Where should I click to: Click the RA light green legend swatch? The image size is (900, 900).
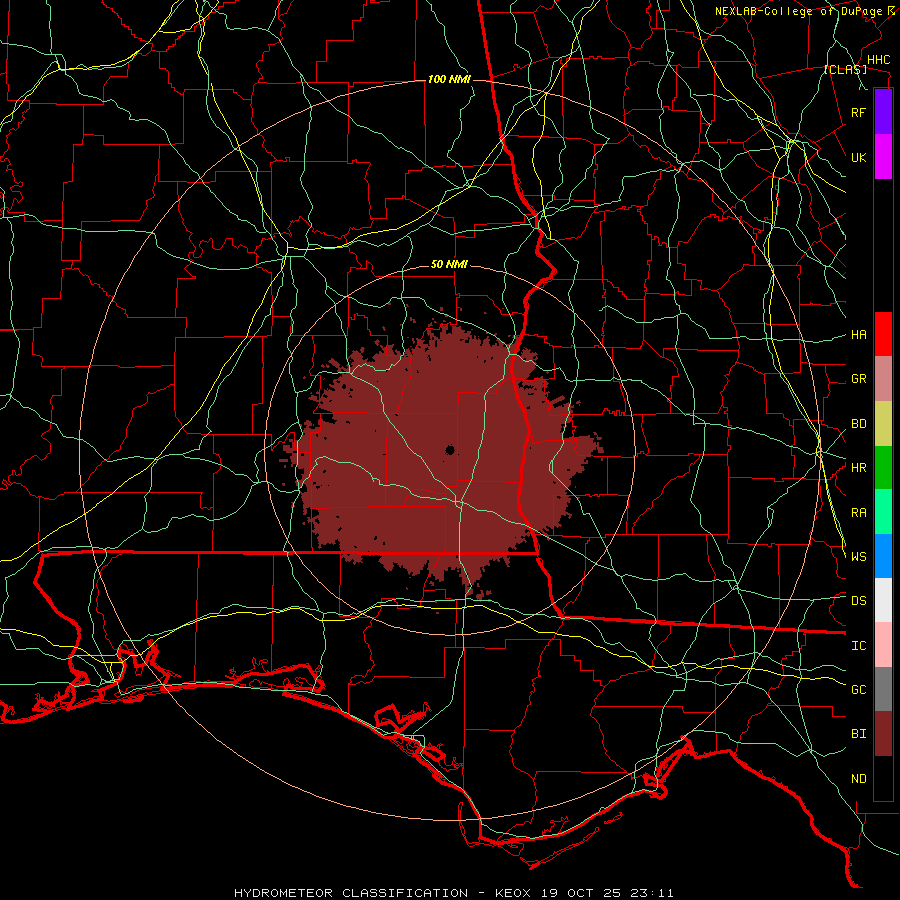coord(883,511)
